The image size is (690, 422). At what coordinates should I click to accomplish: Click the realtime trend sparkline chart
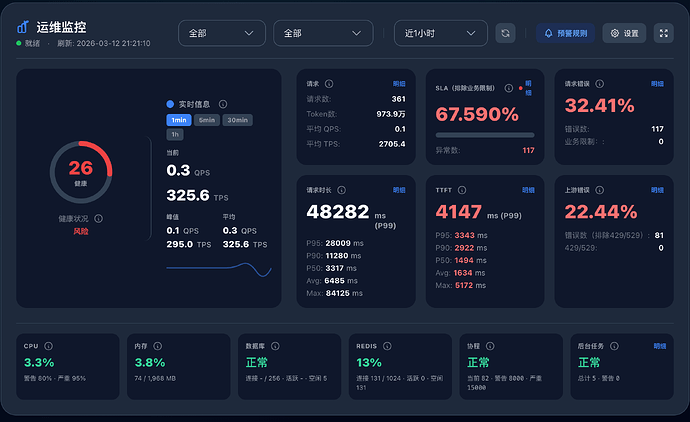(219, 269)
